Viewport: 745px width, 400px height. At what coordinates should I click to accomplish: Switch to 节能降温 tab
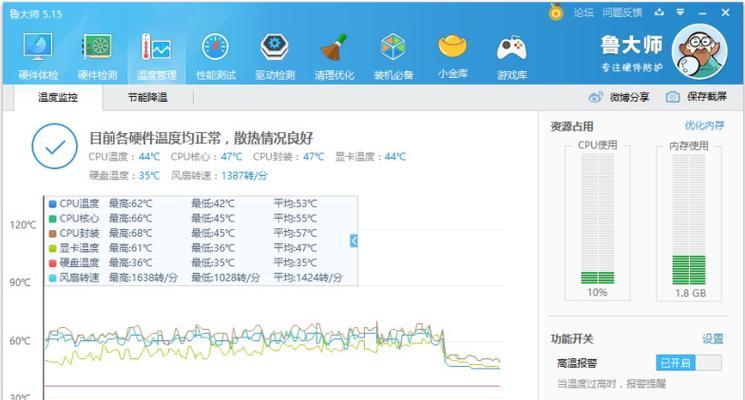coord(148,97)
